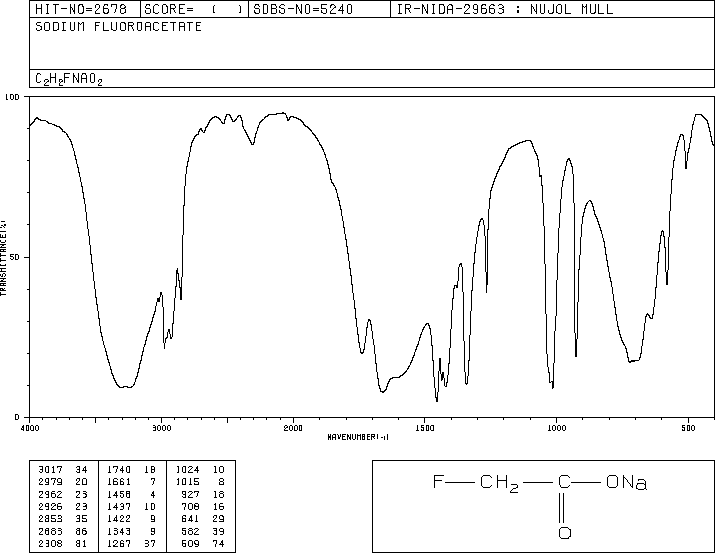Click transmittance 7 beside peak 1661
The image size is (715, 553).
tap(153, 482)
